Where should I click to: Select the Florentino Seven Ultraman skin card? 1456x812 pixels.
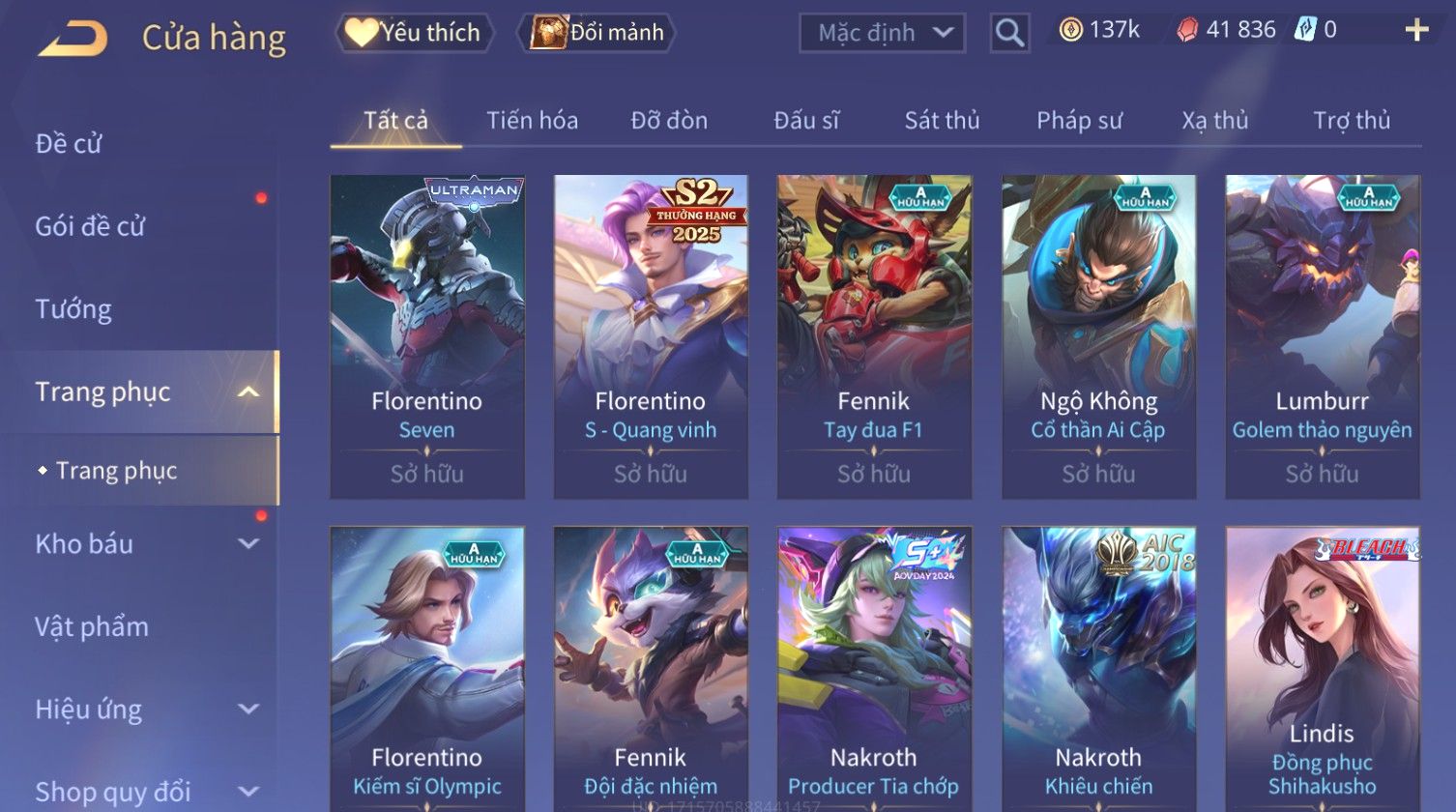click(x=427, y=336)
